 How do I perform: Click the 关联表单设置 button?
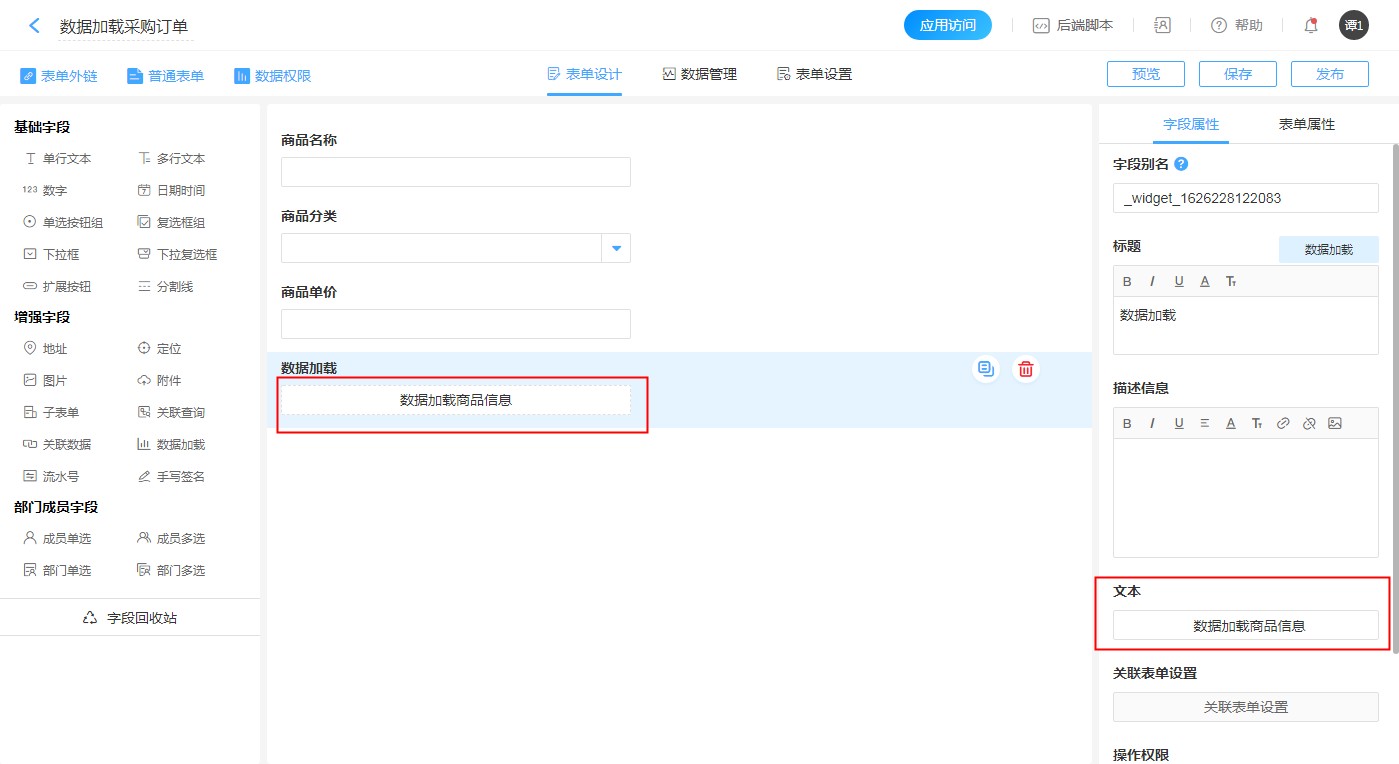click(x=1245, y=707)
